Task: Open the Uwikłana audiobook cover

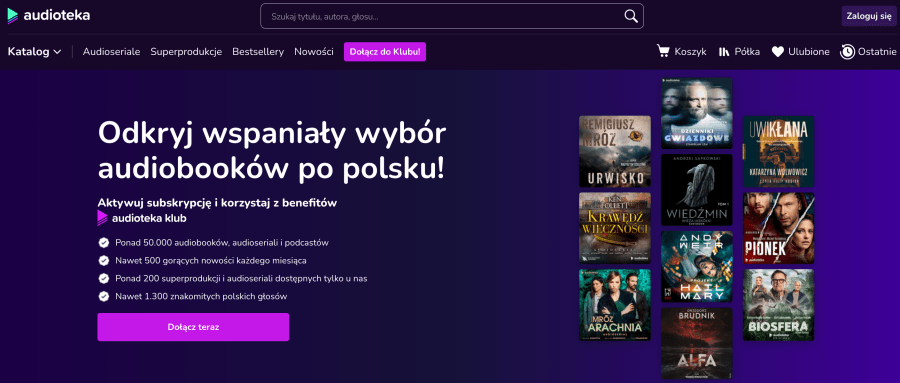Action: click(778, 152)
